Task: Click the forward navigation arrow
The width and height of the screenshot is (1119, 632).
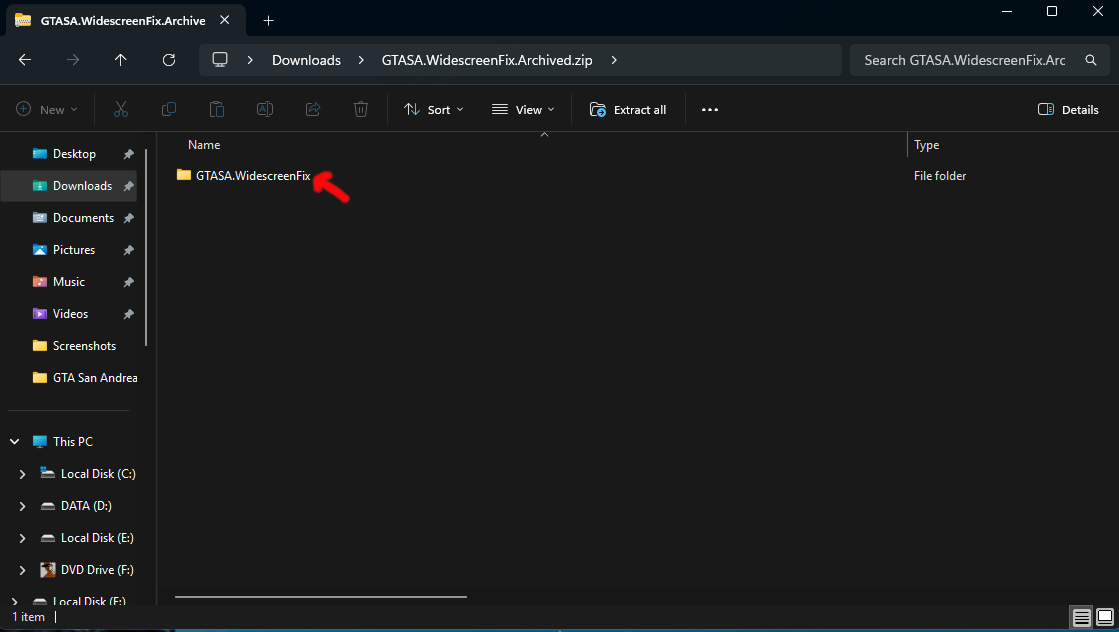Action: [x=73, y=60]
